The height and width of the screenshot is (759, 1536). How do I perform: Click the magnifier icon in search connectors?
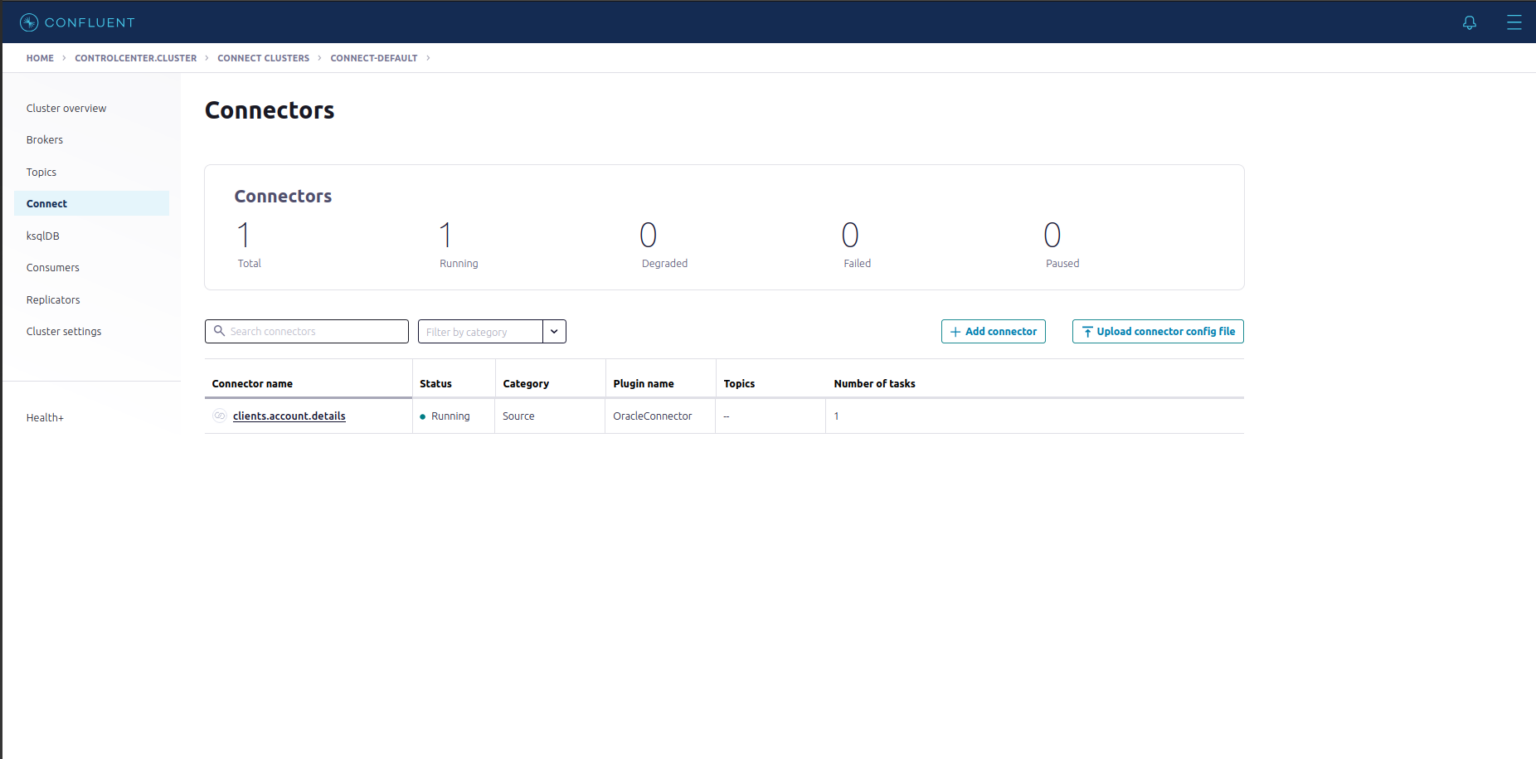220,331
